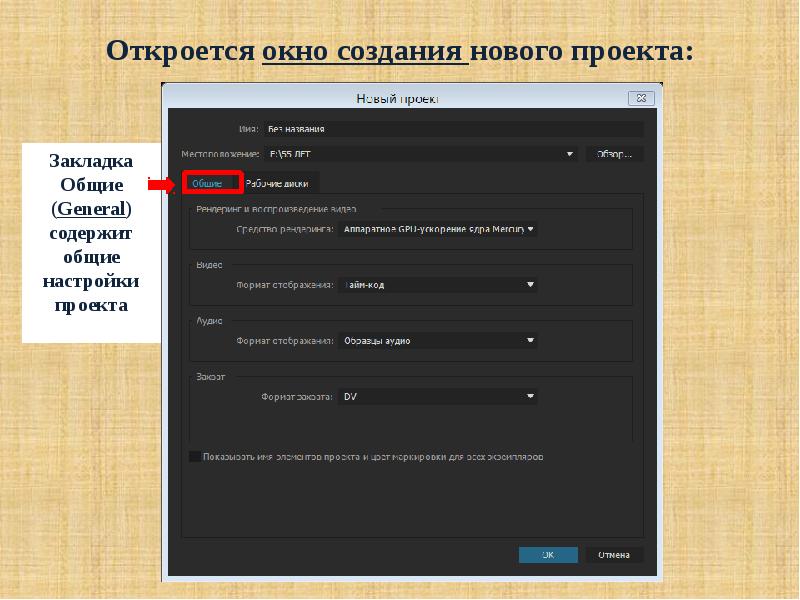
Task: Click the Рендеринг и воспроизведение видео section header
Action: [276, 209]
